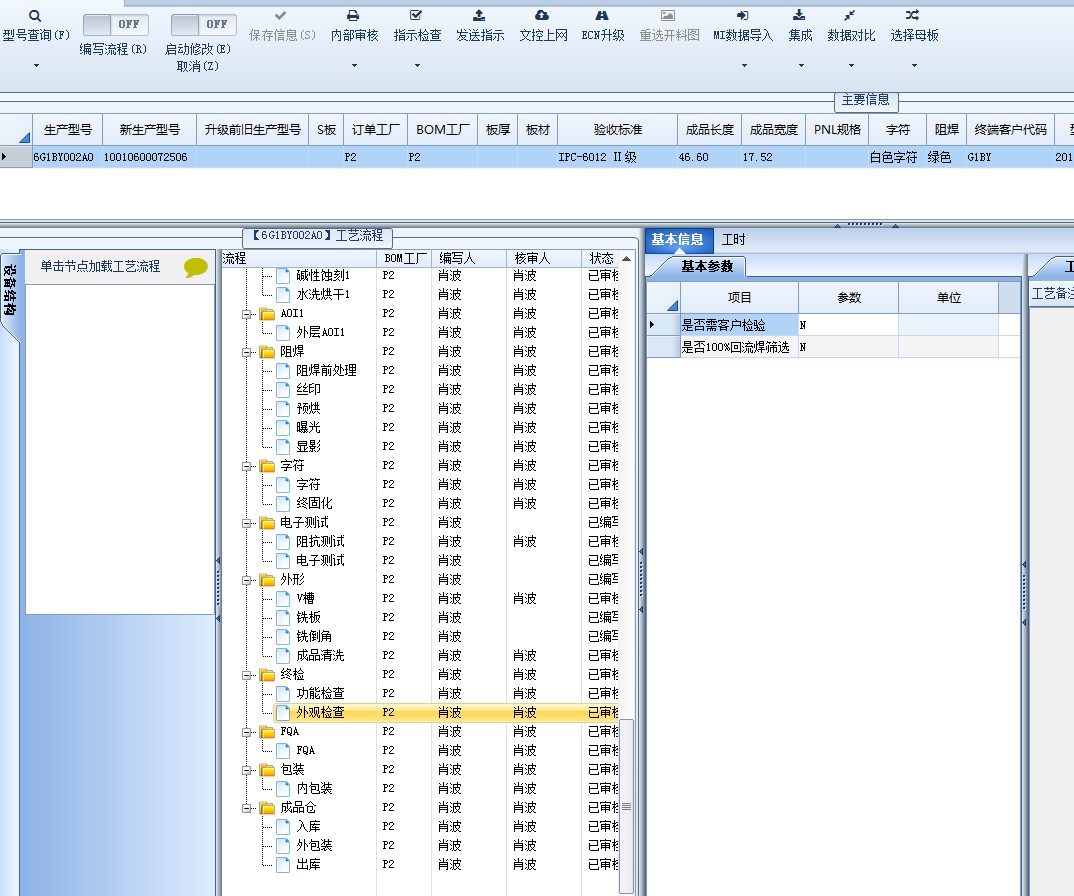
Task: Click the 阻焊 folder icon
Action: tap(267, 352)
